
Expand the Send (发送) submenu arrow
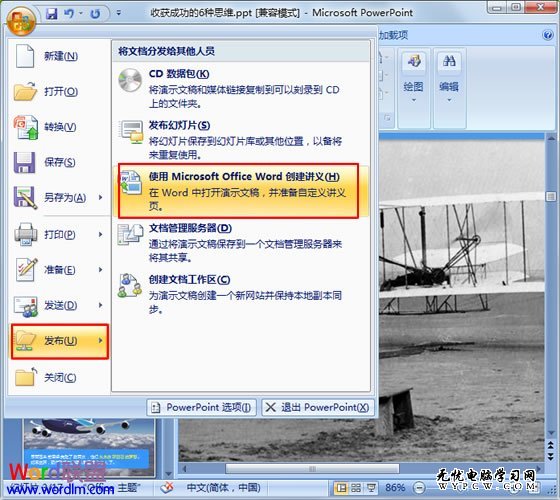click(x=100, y=305)
